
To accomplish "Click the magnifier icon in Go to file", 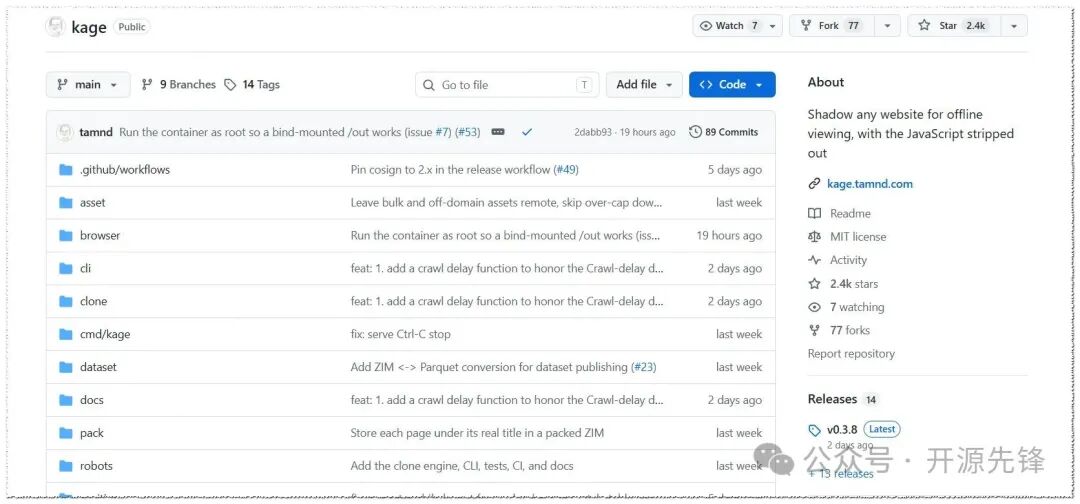I will (429, 85).
